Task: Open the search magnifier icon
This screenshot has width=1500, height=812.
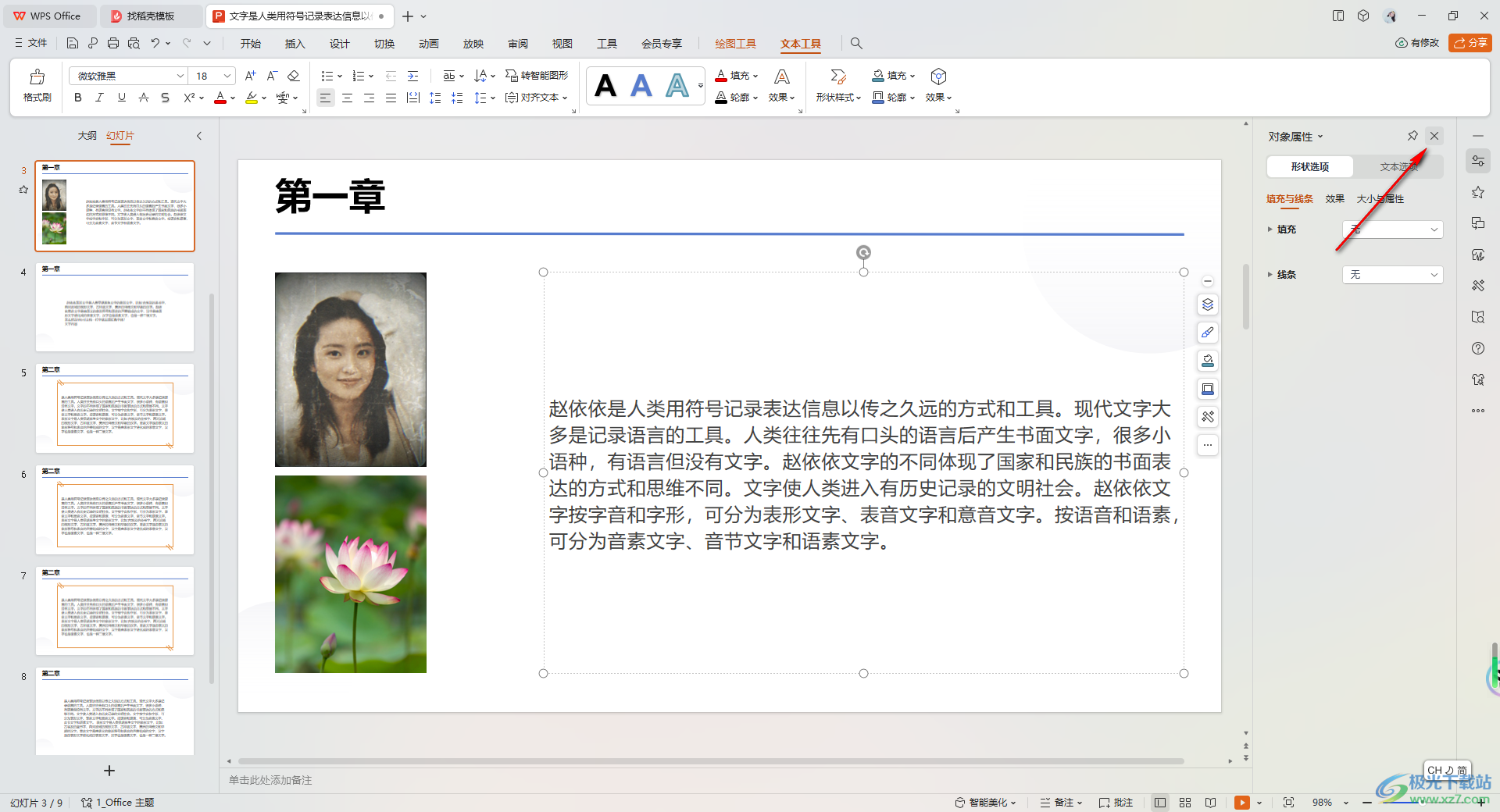Action: point(856,44)
